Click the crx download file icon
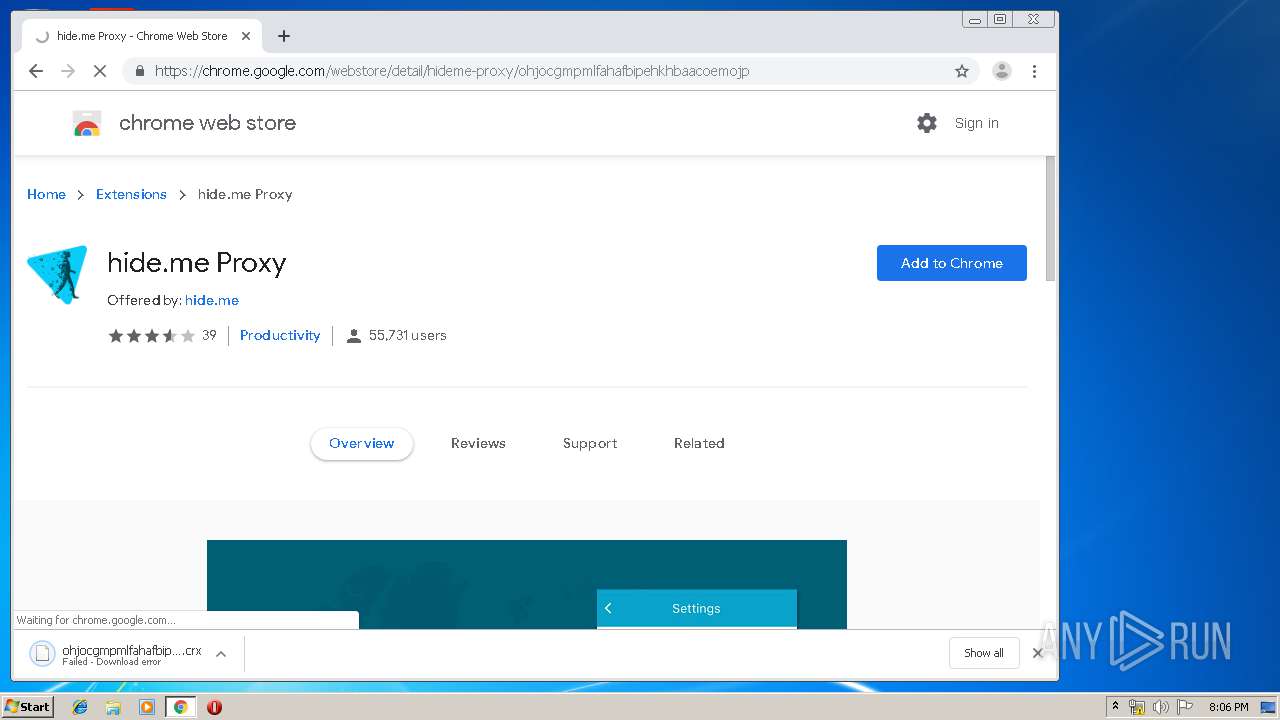Viewport: 1280px width, 720px height. click(42, 653)
